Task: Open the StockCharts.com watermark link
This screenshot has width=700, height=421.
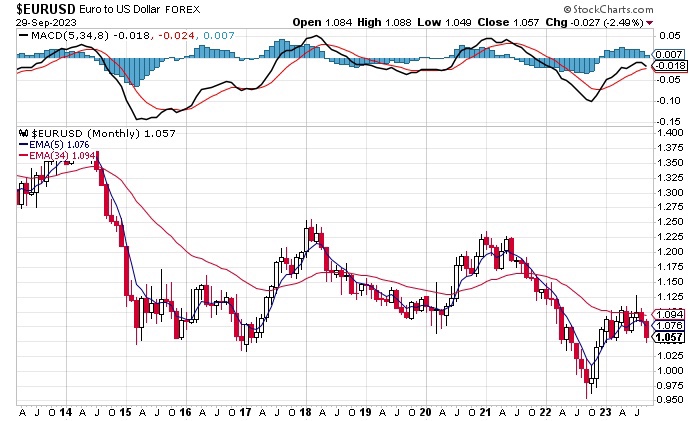Action: (641, 8)
